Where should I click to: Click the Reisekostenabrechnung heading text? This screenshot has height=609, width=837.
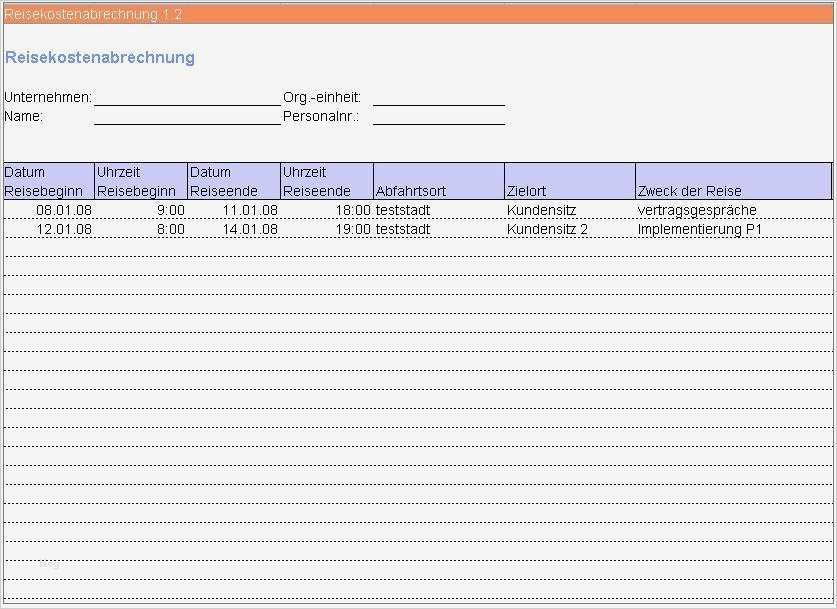point(100,58)
